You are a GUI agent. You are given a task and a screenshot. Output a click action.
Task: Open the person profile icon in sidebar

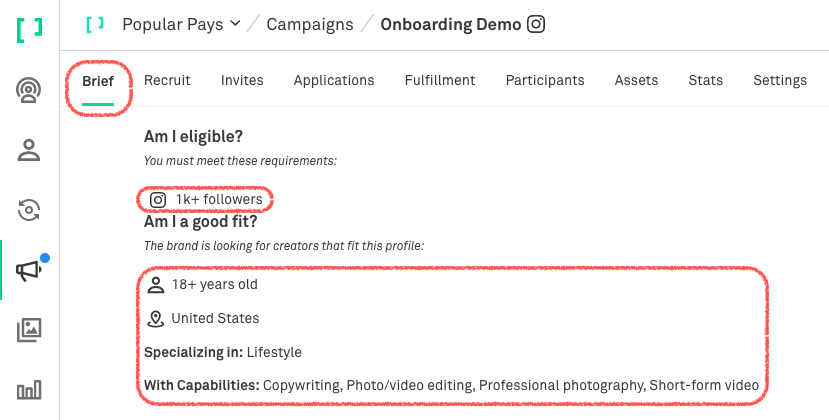point(29,150)
